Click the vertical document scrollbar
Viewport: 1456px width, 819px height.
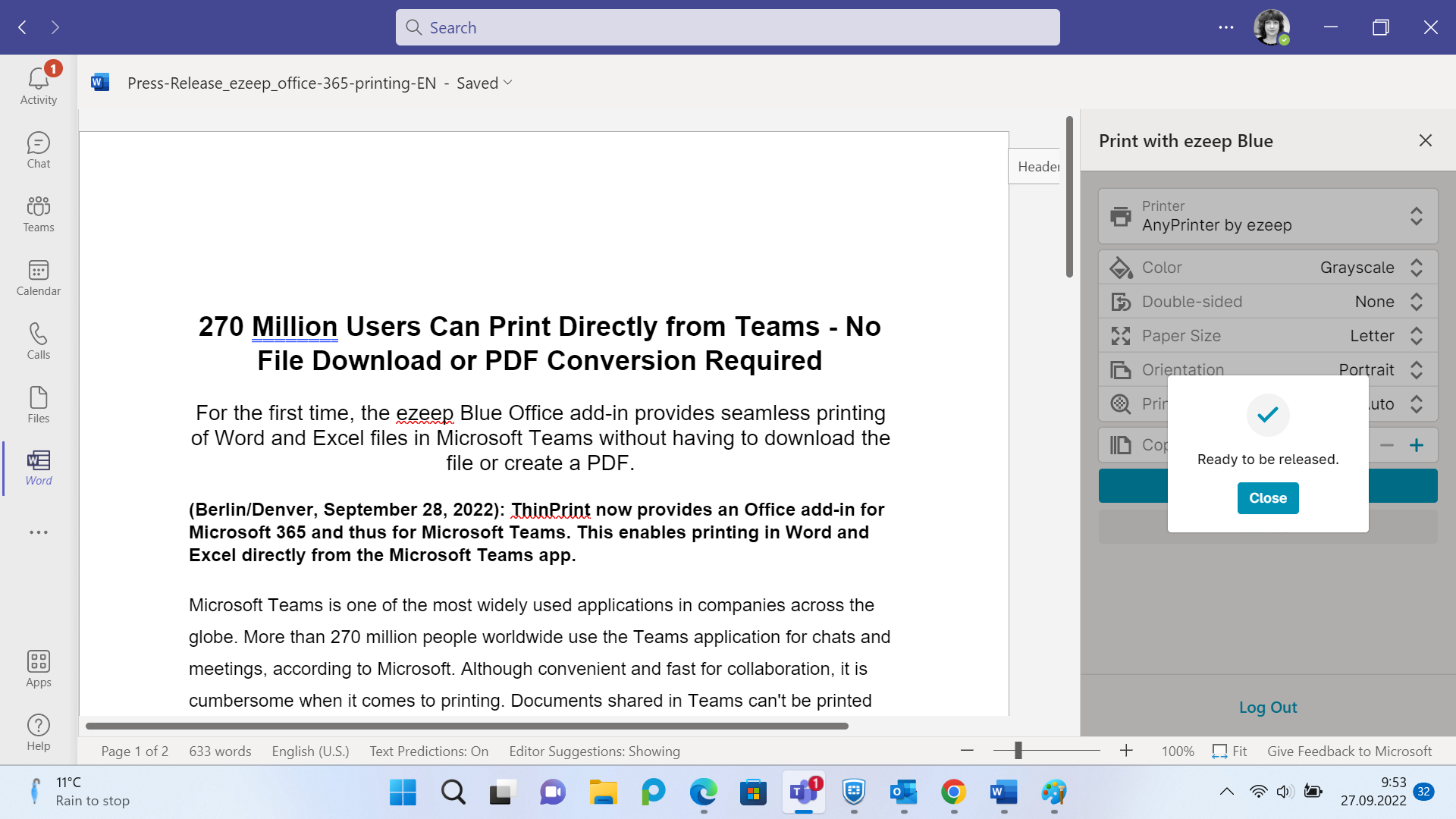[x=1069, y=197]
